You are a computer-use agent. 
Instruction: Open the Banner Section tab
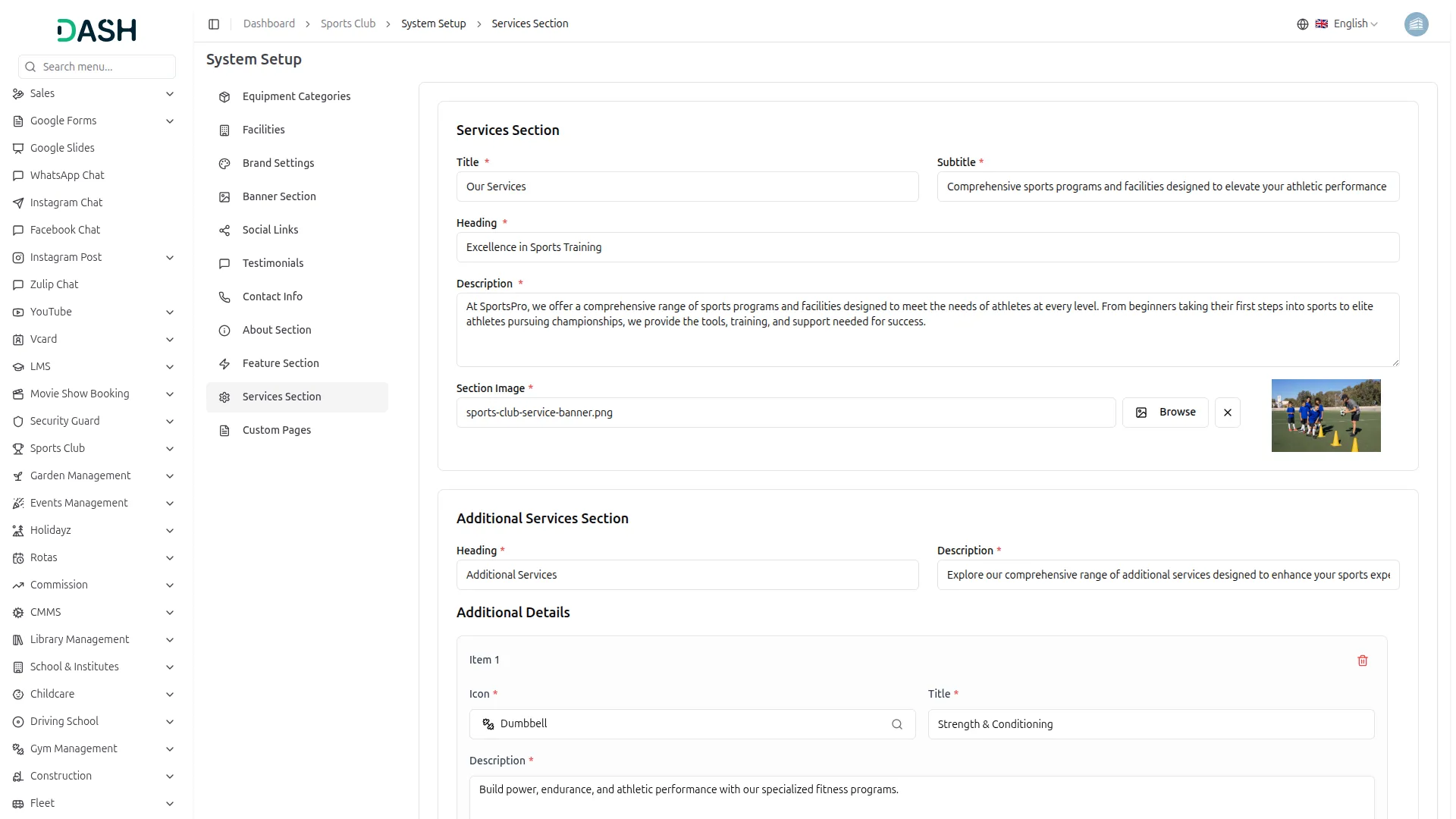(297, 197)
